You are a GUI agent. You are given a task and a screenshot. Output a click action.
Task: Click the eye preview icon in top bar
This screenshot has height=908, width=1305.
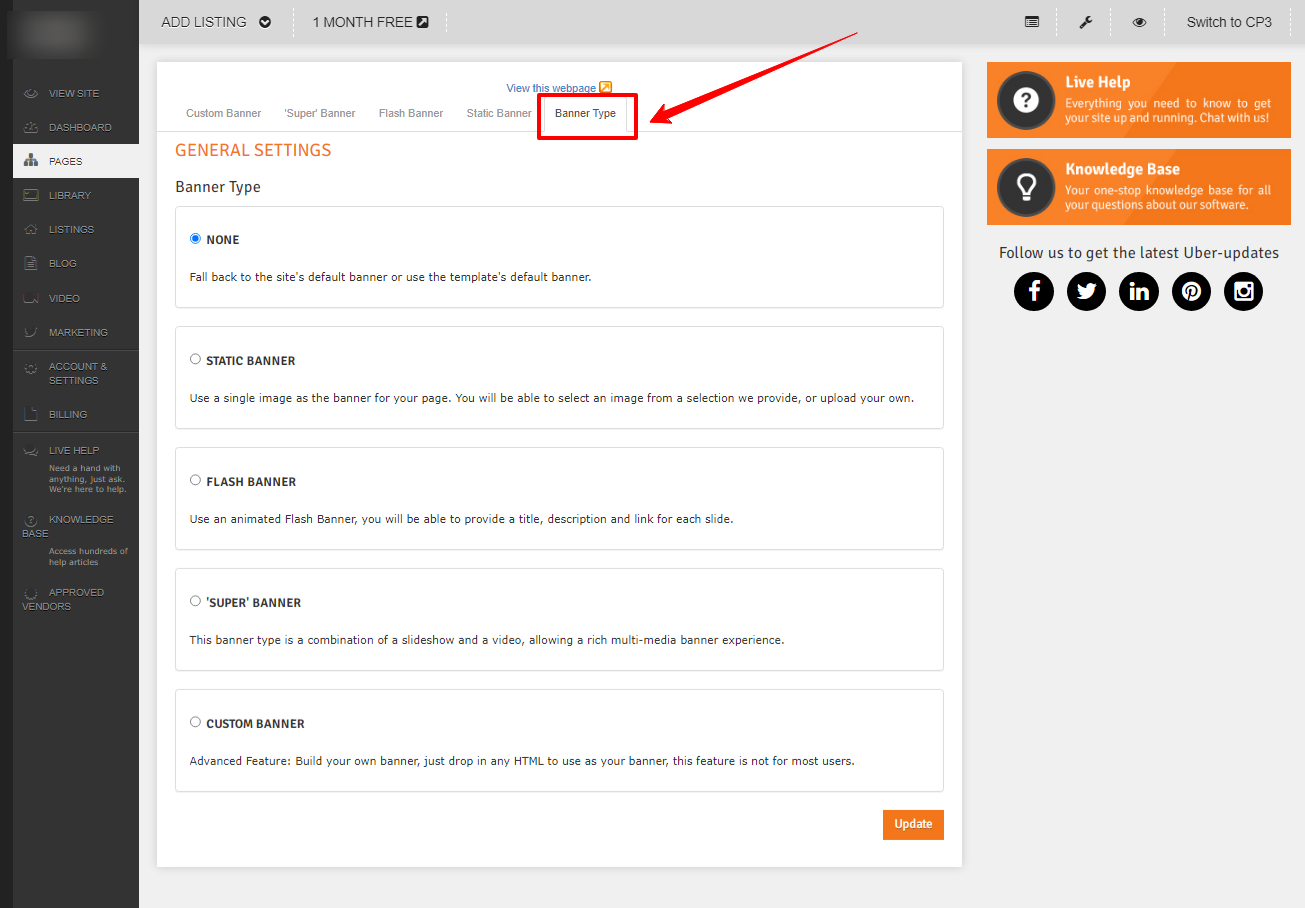click(1139, 22)
